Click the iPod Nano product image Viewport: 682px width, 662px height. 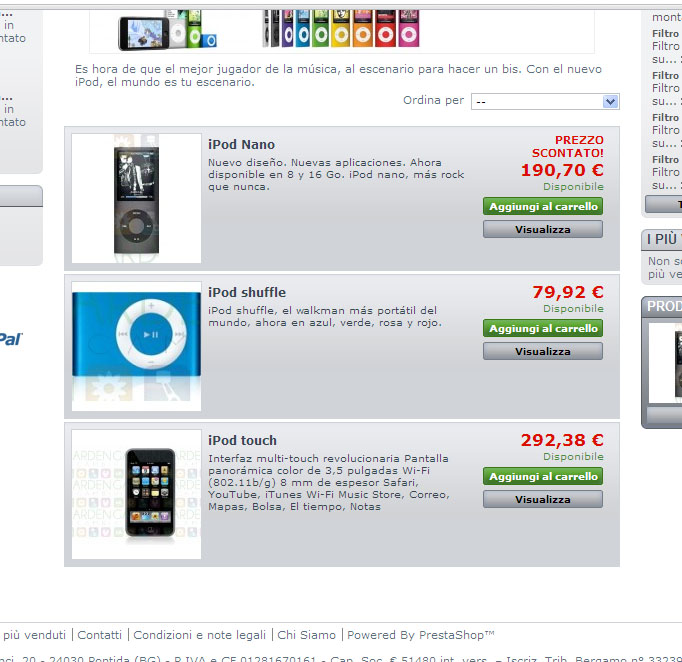point(136,198)
